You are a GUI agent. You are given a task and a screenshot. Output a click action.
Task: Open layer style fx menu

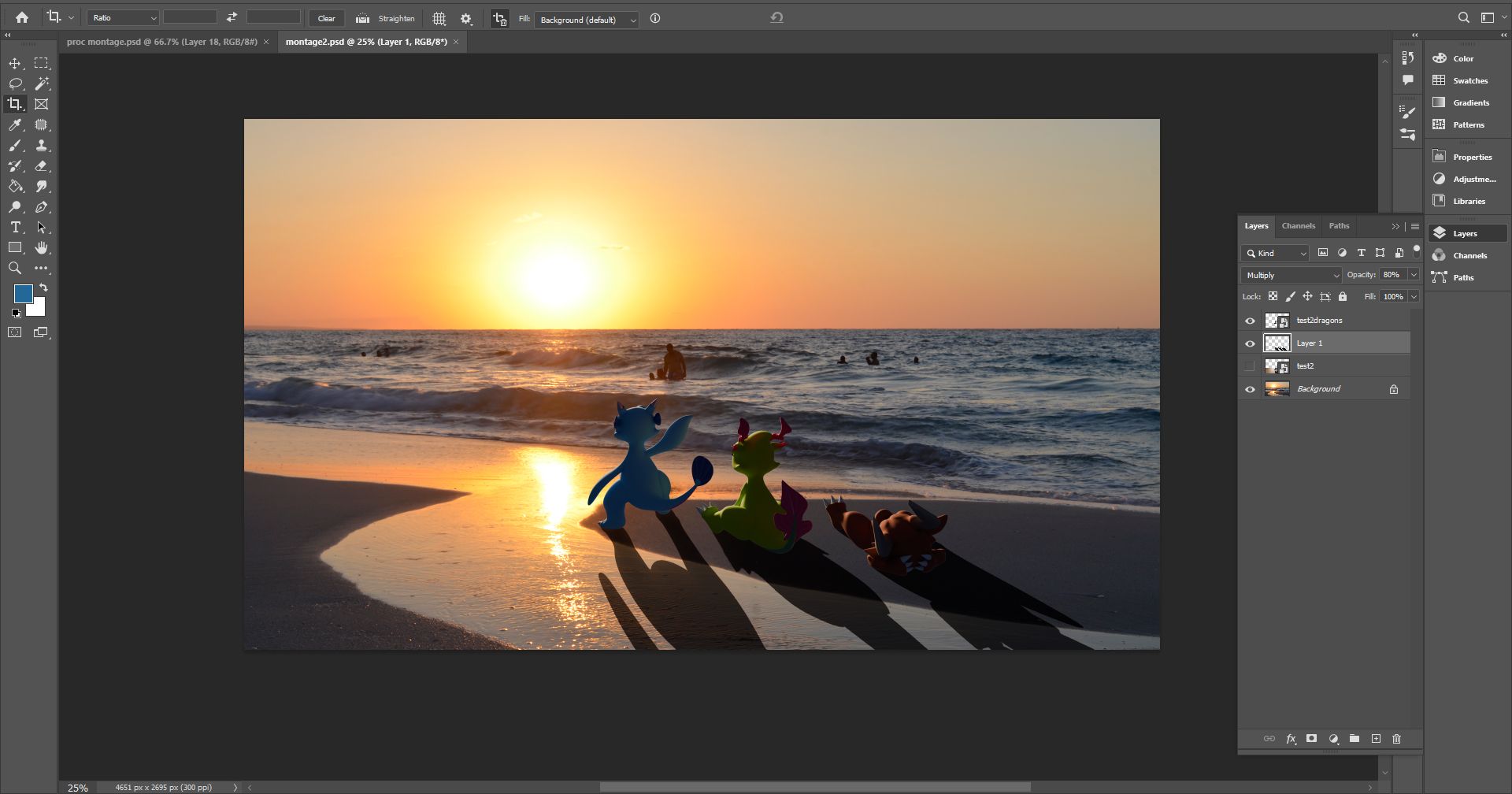pos(1291,739)
